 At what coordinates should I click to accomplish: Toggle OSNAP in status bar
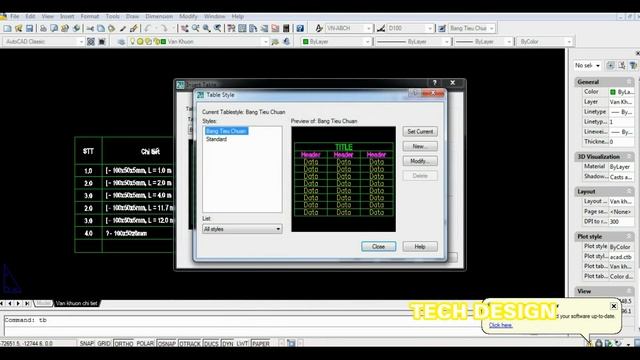(167, 344)
